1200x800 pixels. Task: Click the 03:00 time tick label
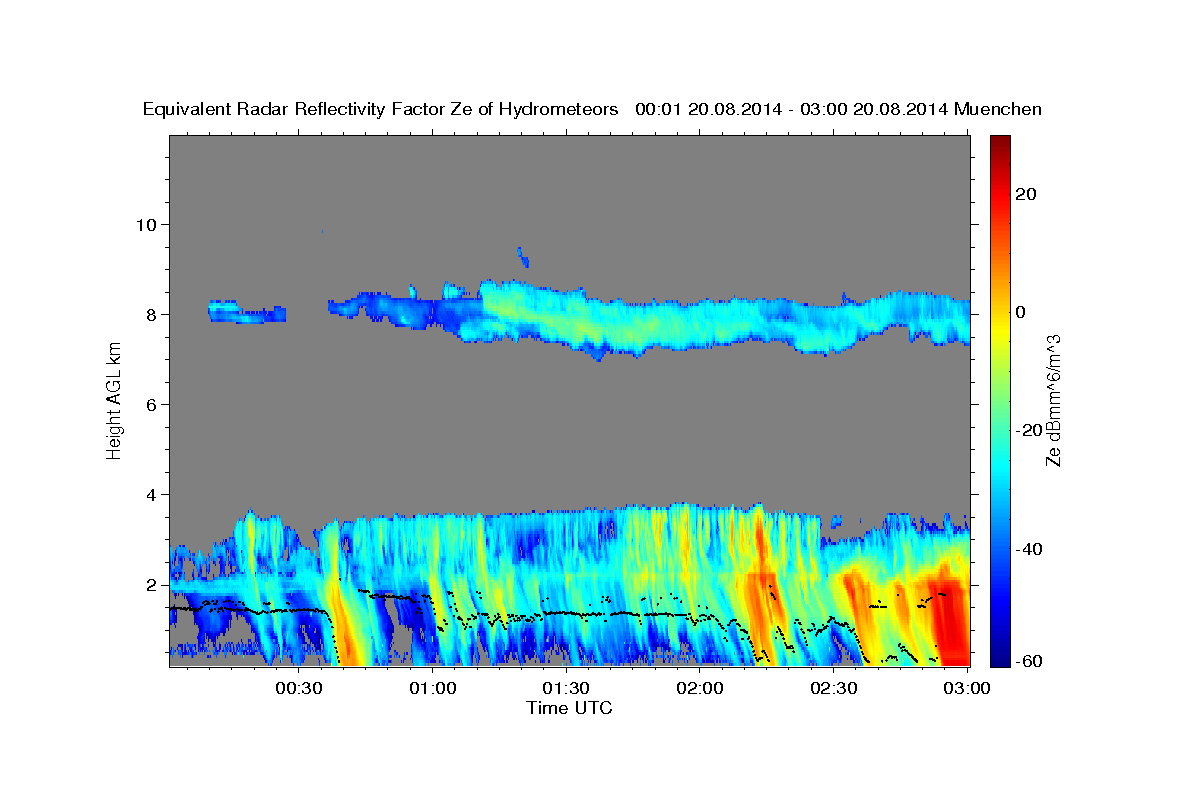pos(966,688)
